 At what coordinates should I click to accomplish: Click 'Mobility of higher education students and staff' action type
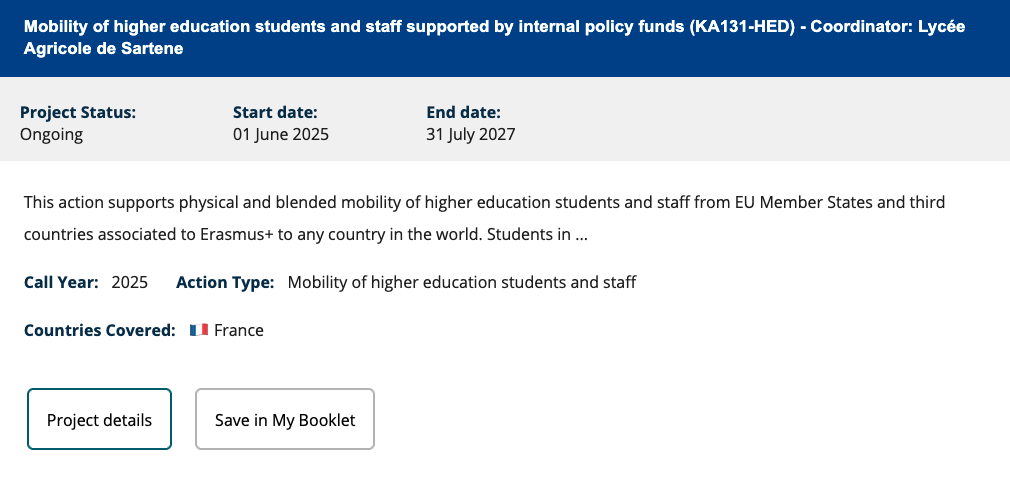click(x=462, y=282)
